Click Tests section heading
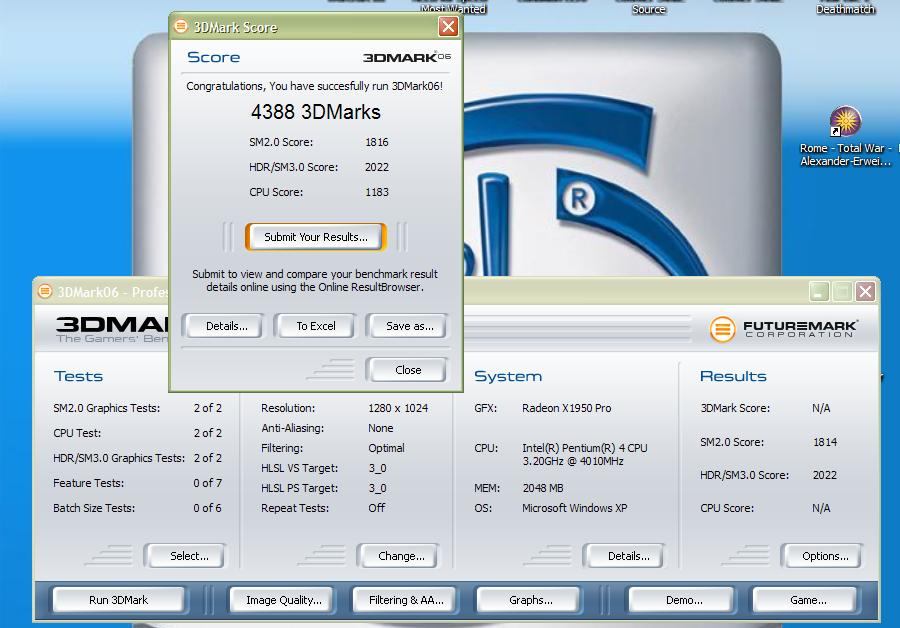The height and width of the screenshot is (628, 900). [79, 377]
